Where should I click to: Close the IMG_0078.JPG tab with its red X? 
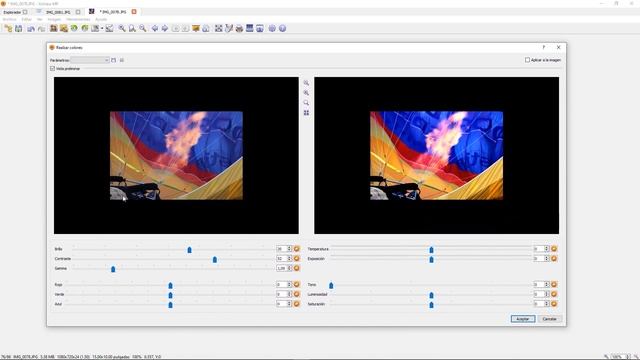[134, 12]
